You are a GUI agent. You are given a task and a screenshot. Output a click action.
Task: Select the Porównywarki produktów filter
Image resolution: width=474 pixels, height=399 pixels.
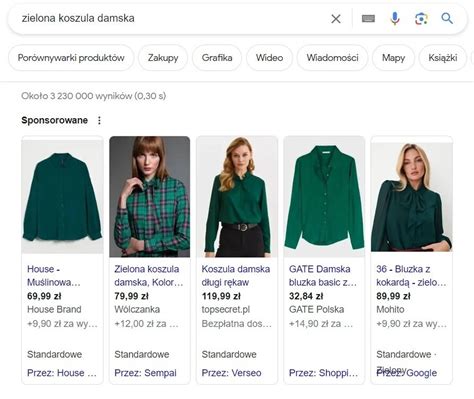coord(71,58)
